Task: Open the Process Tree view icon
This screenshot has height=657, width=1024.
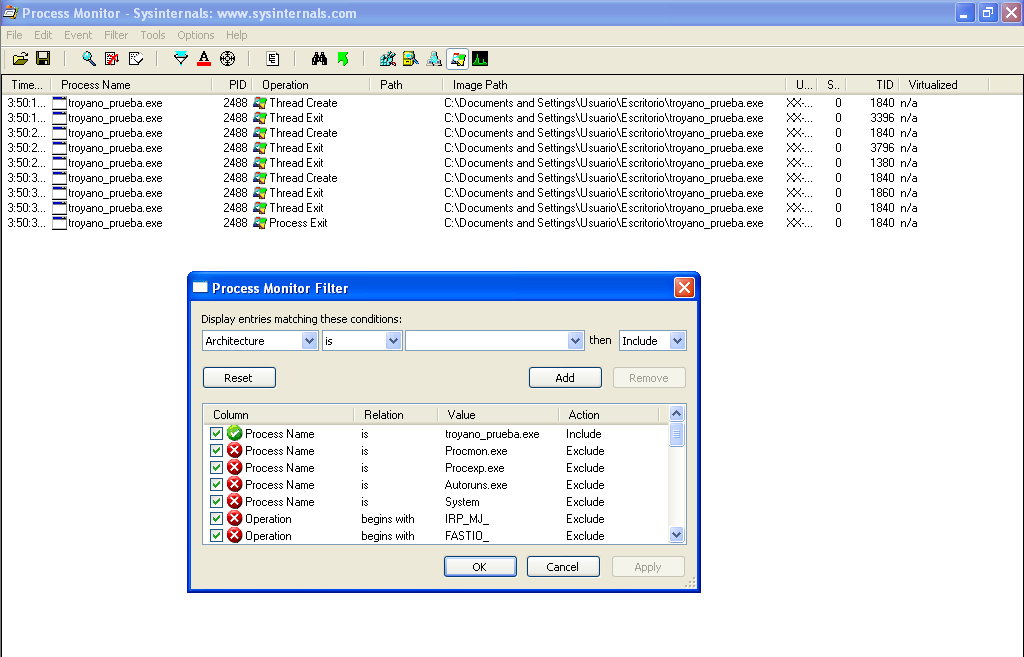Action: (x=272, y=58)
